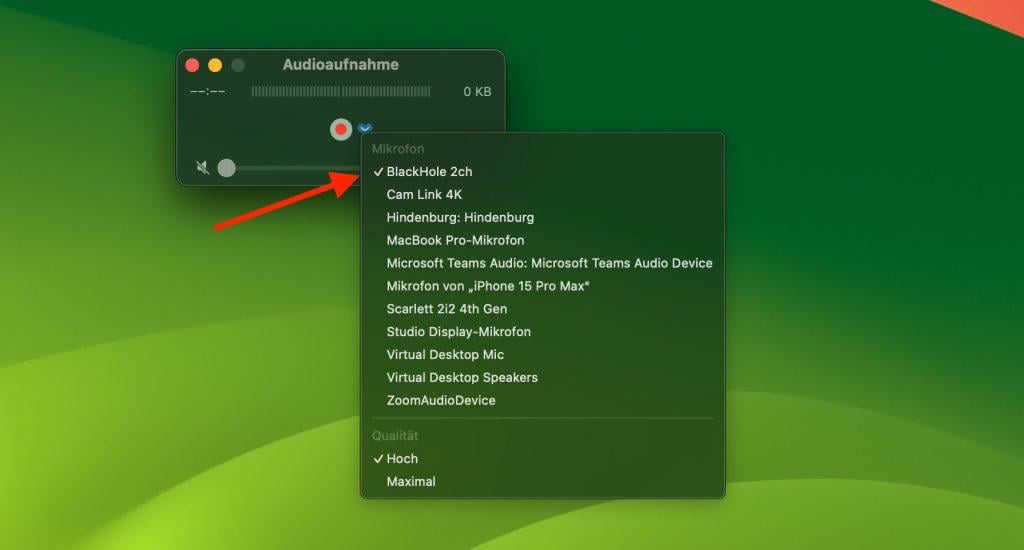Select ZoomAudioDevice input
This screenshot has width=1024, height=550.
coord(543,400)
